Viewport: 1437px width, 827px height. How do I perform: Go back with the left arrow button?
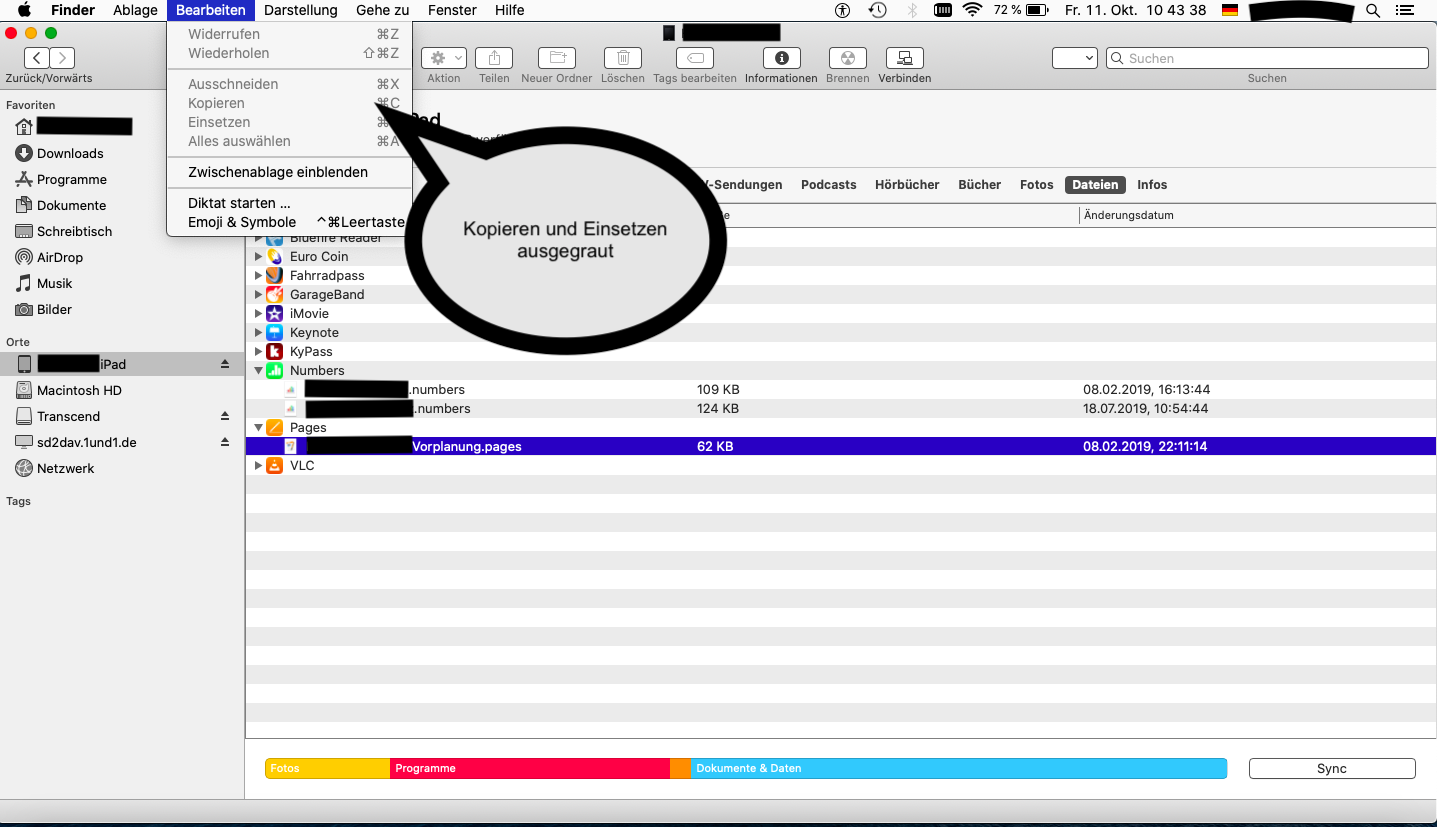pyautogui.click(x=37, y=58)
